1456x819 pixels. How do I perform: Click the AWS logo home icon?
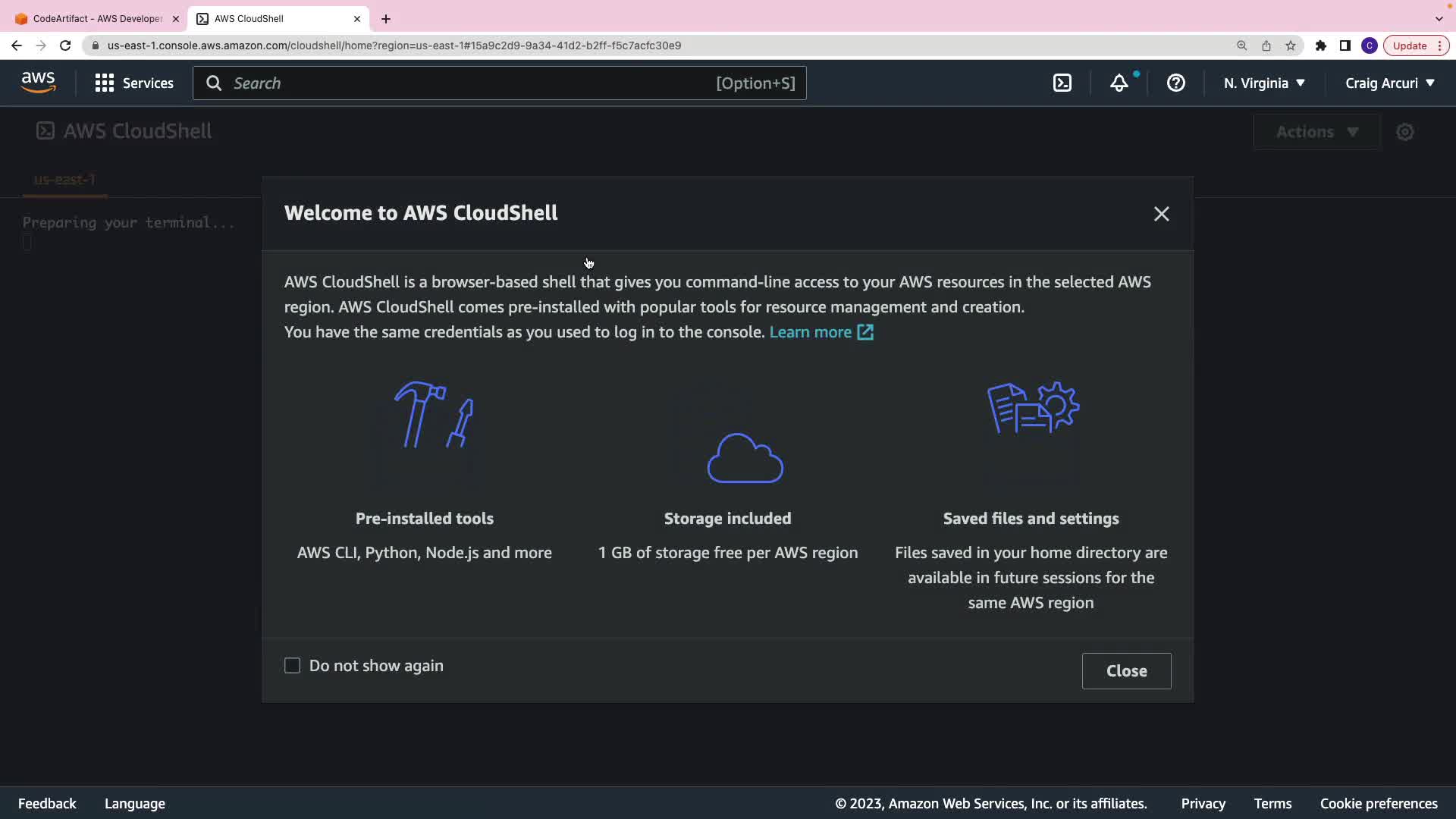(x=38, y=83)
